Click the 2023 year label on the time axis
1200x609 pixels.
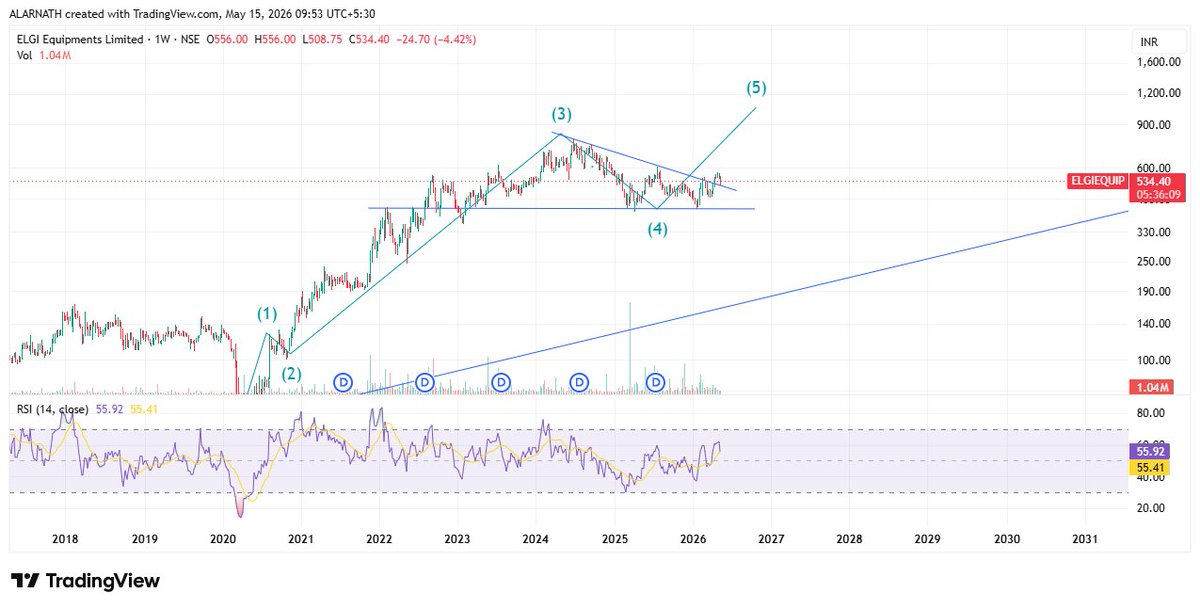tap(457, 538)
